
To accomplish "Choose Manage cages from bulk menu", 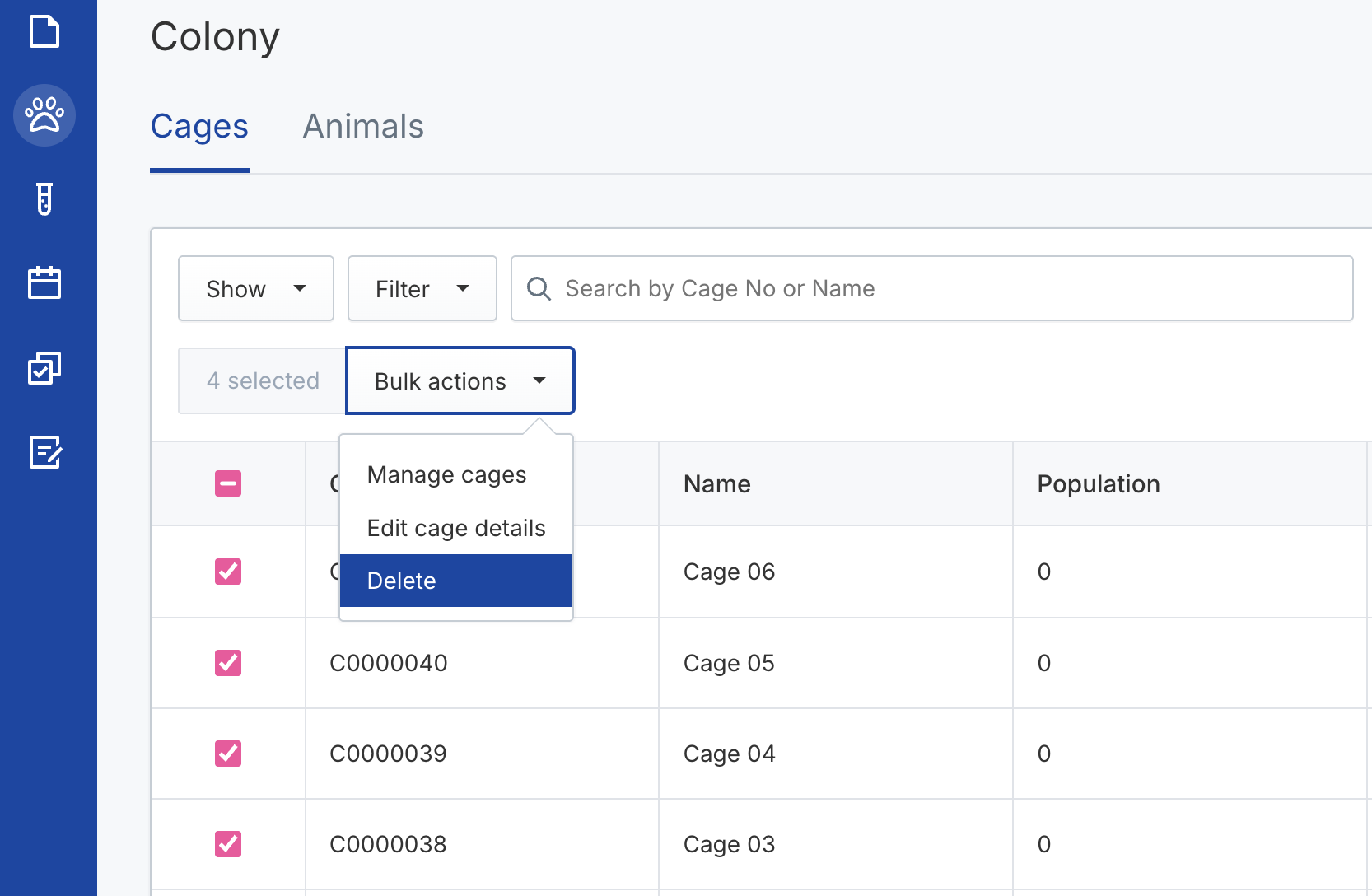I will [446, 475].
